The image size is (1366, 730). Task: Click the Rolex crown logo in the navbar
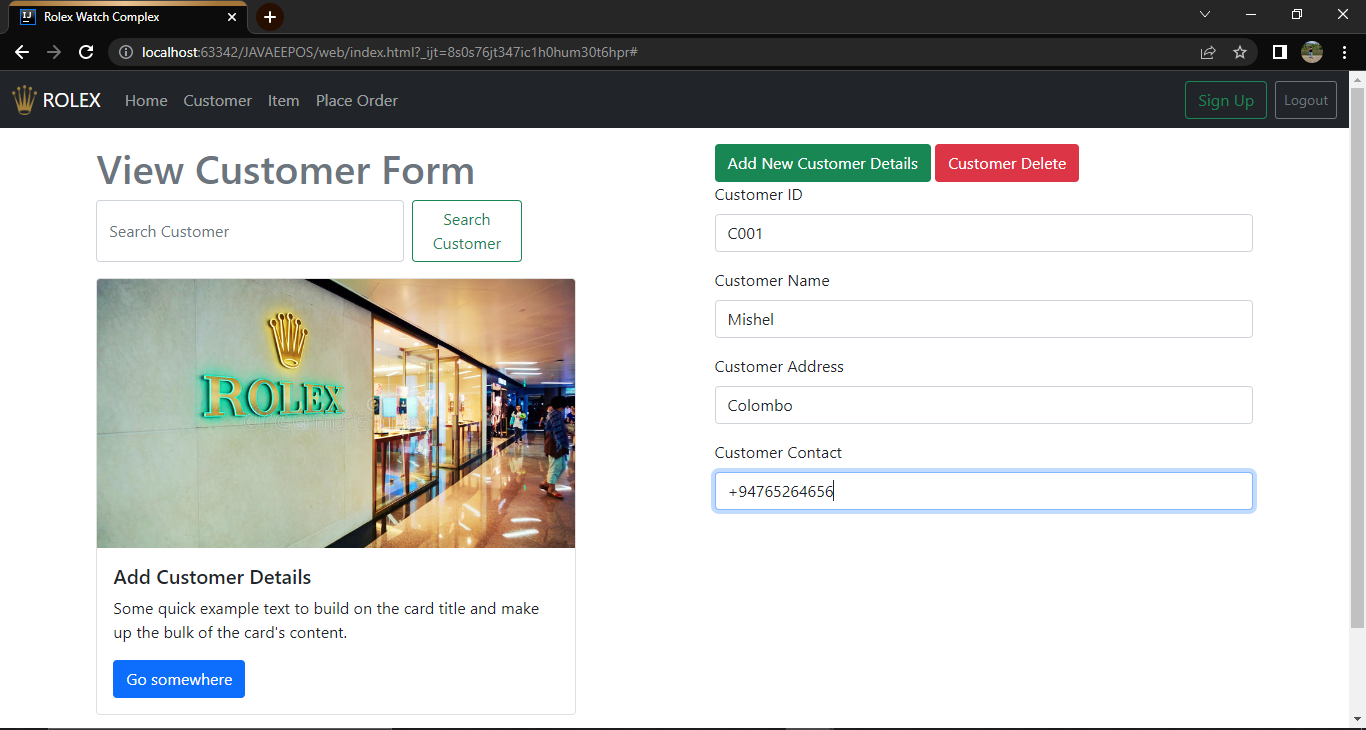(24, 99)
